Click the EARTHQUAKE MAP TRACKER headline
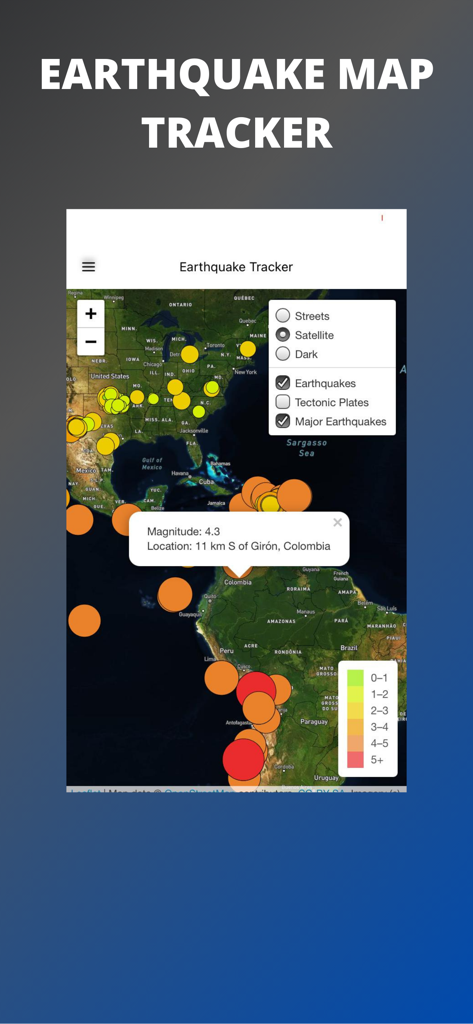The image size is (473, 1024). [236, 104]
